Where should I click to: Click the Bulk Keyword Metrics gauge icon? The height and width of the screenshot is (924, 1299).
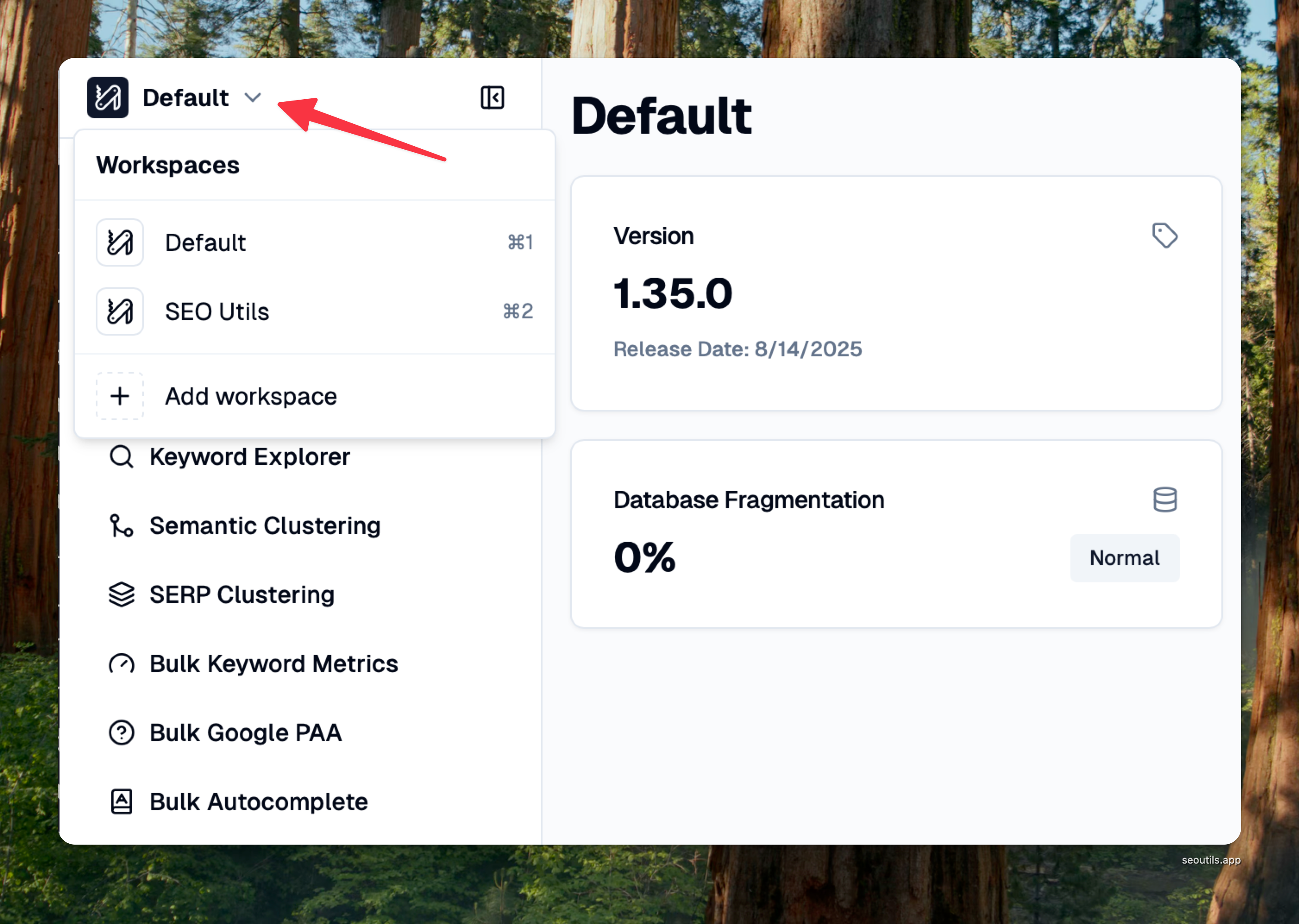tap(121, 664)
